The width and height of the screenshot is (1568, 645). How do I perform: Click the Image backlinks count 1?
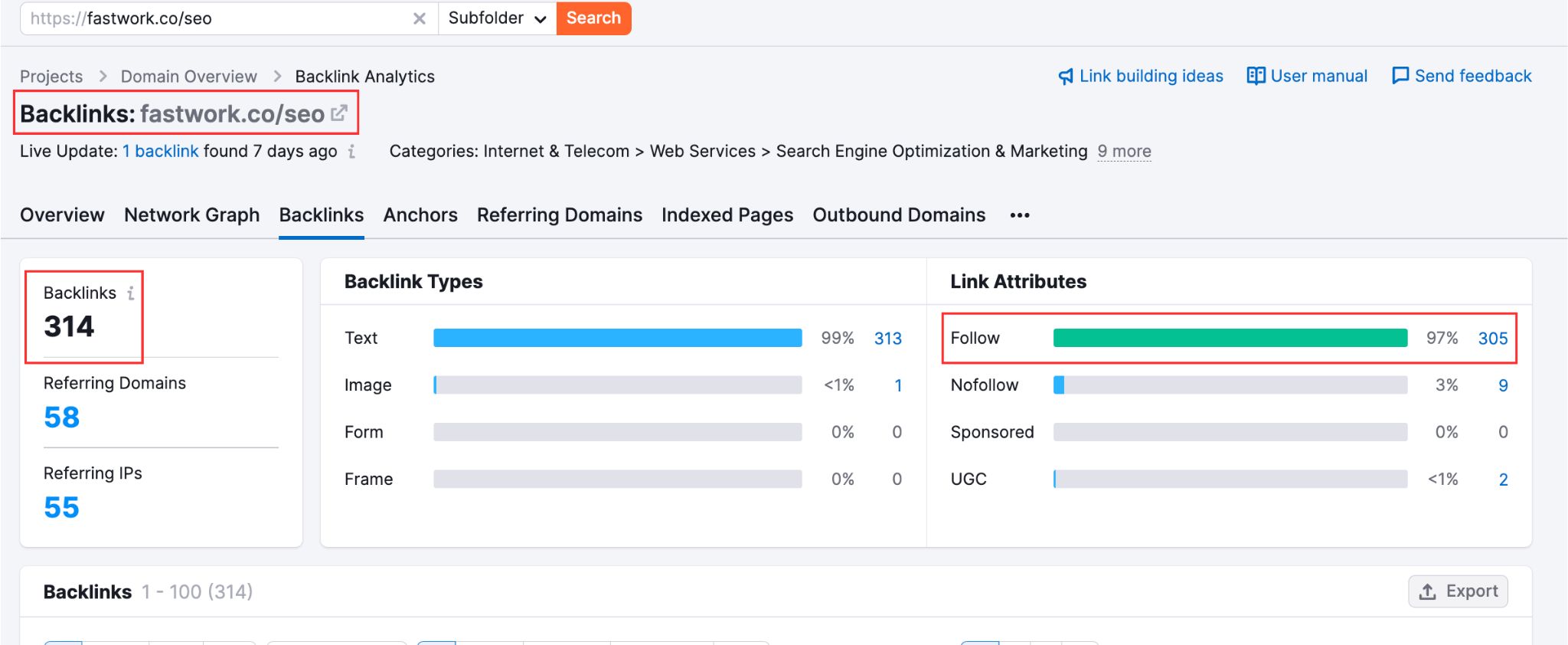(898, 385)
